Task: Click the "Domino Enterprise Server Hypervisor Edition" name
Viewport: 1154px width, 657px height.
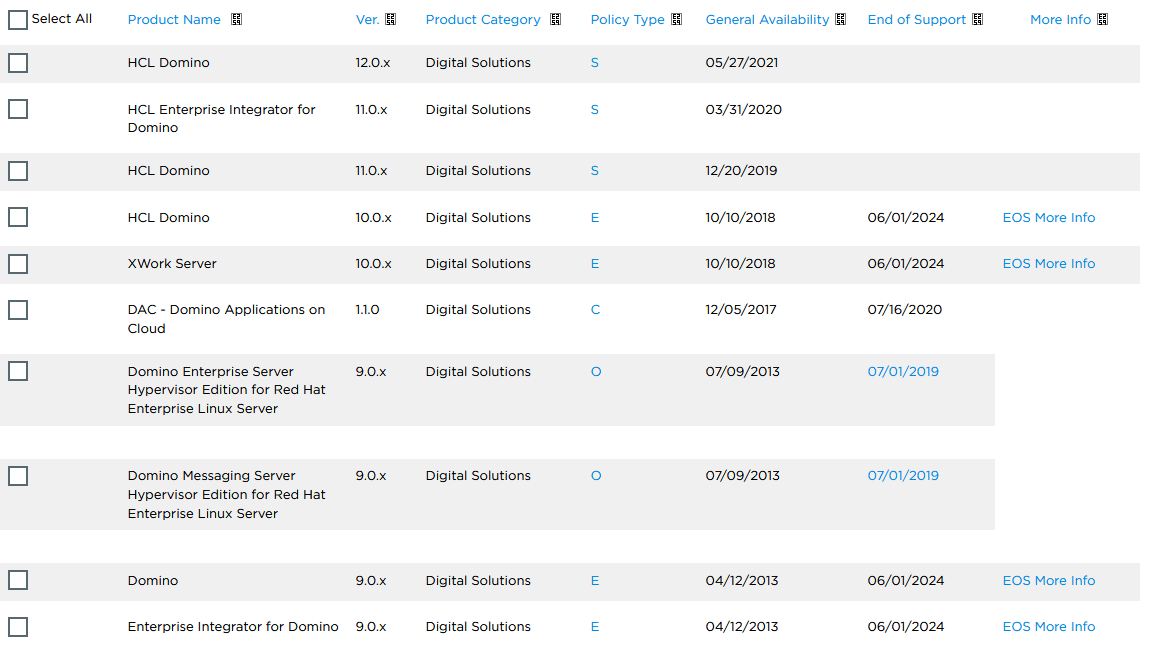Action: point(227,390)
